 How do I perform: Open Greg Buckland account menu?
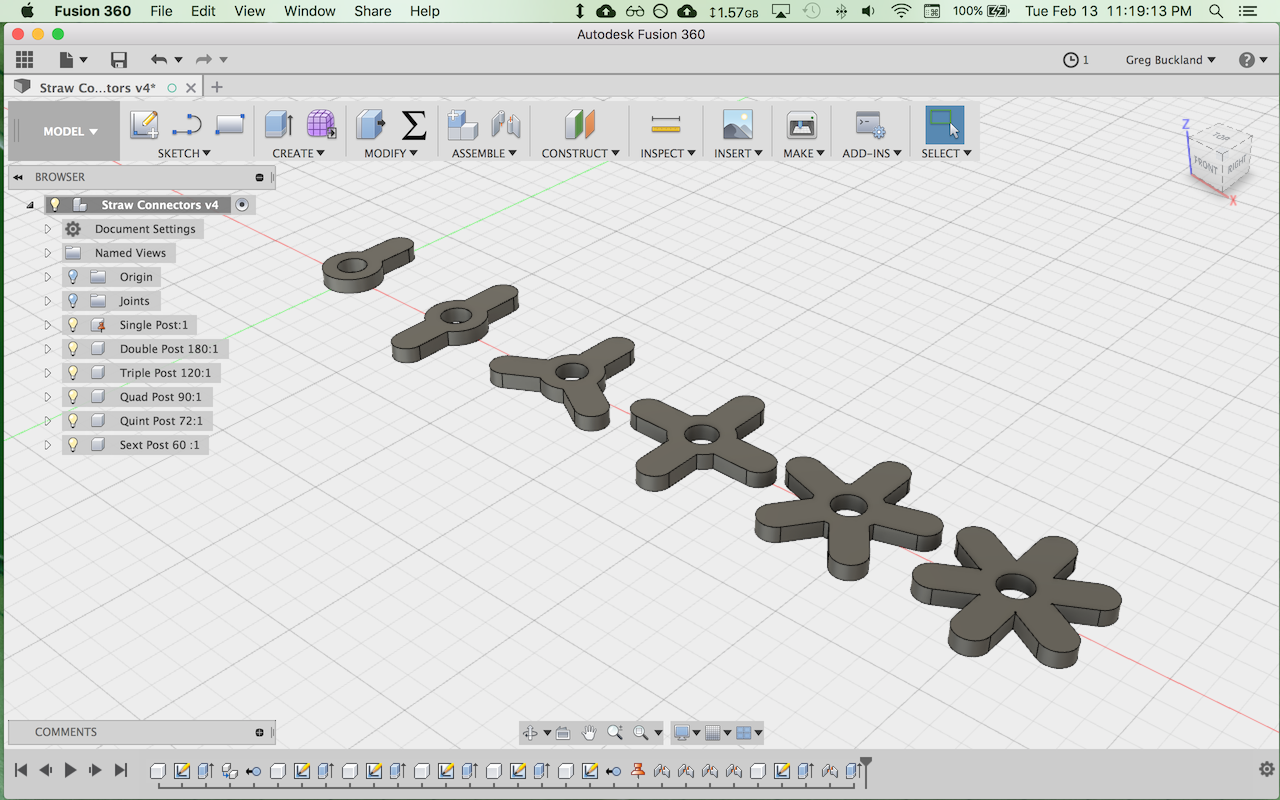(x=1170, y=60)
